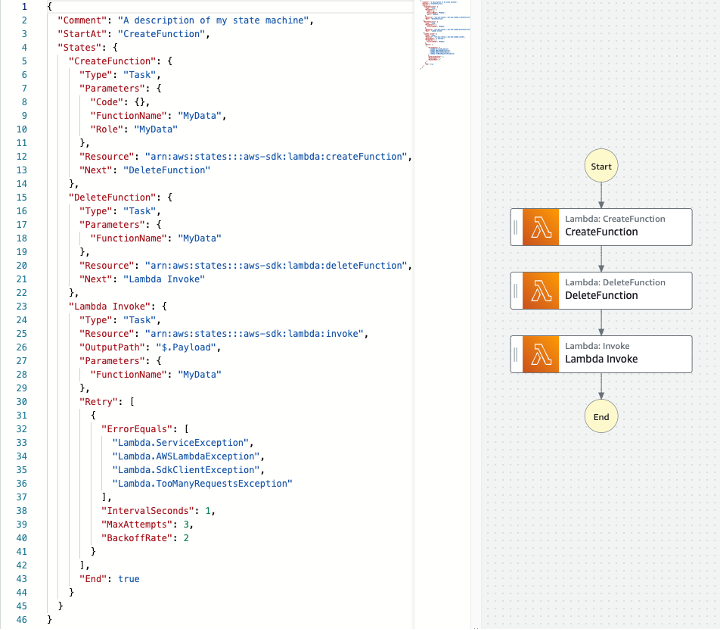720x630 pixels.
Task: Click the "StartAt" key
Action: [82, 34]
